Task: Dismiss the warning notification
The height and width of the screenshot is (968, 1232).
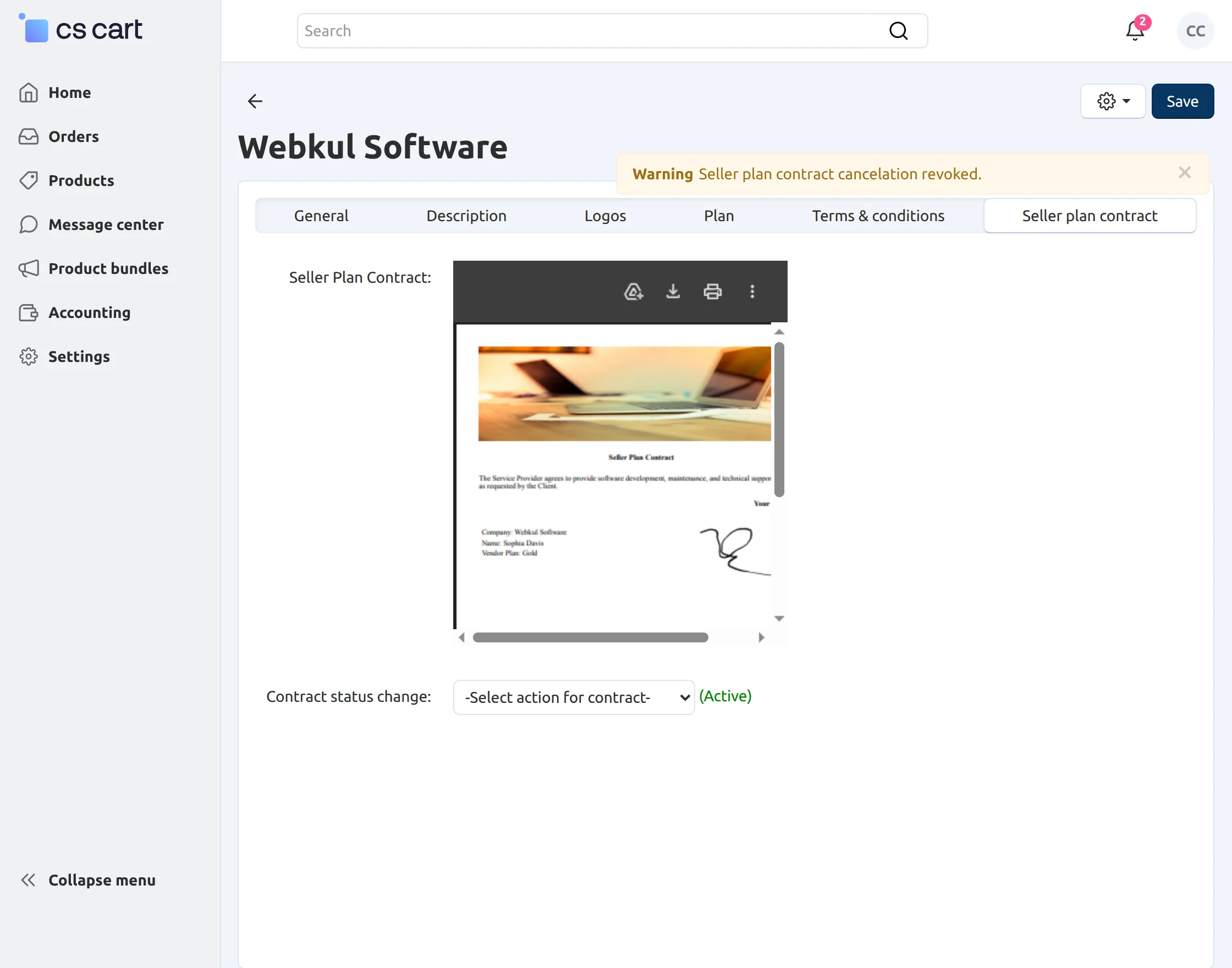Action: 1184,173
